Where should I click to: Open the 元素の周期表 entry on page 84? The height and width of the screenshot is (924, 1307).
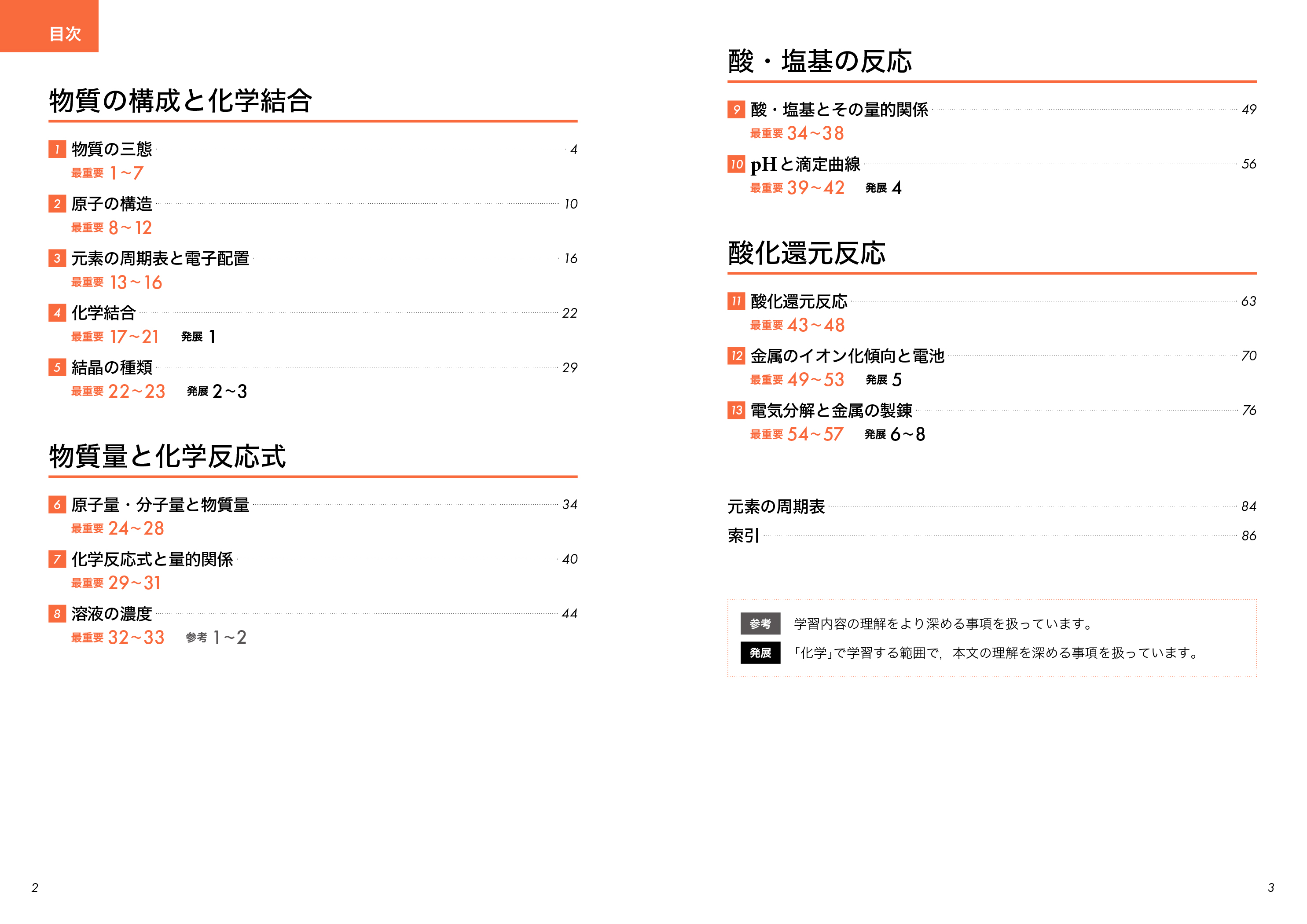(776, 506)
